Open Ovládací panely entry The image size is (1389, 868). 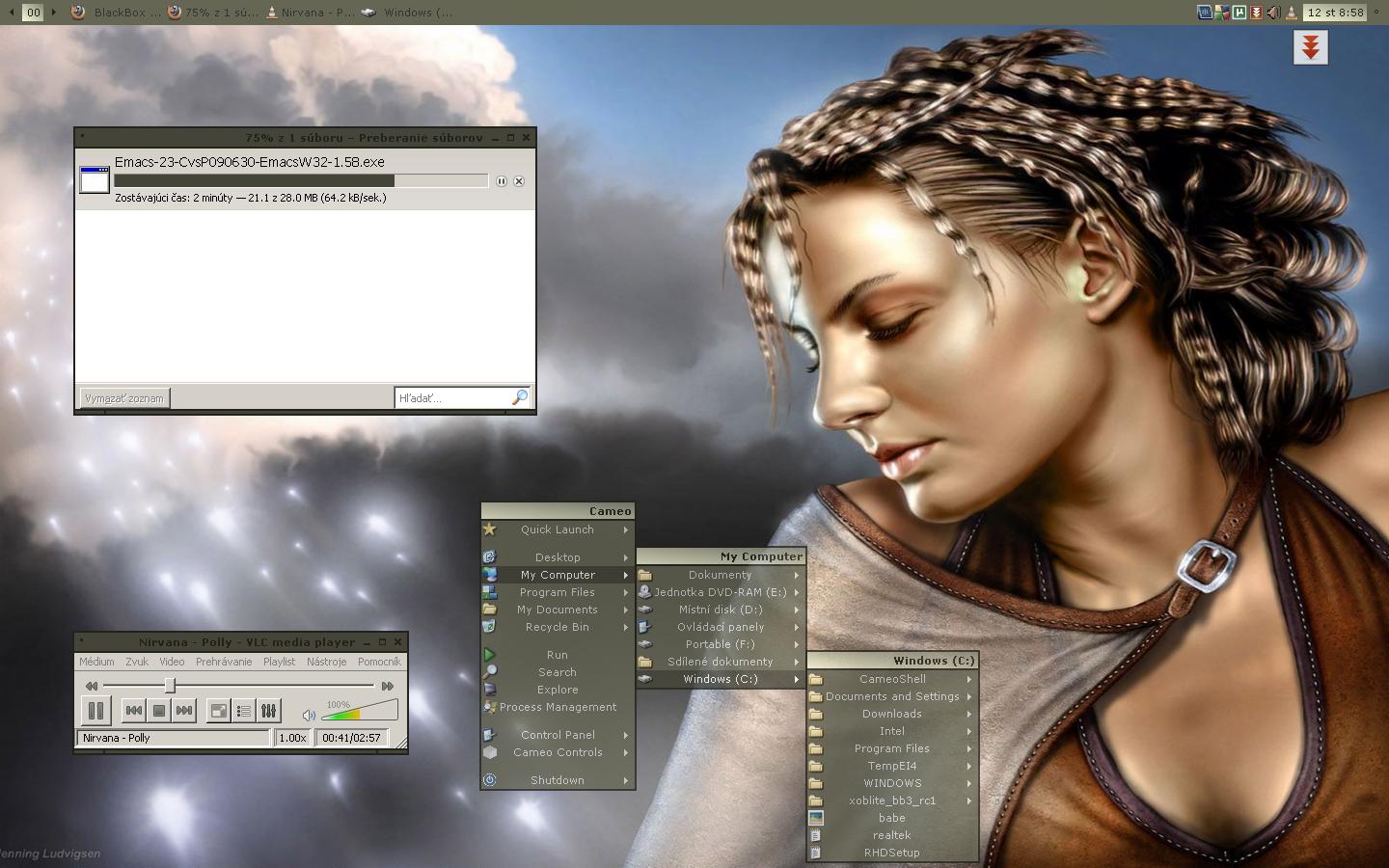coord(721,627)
